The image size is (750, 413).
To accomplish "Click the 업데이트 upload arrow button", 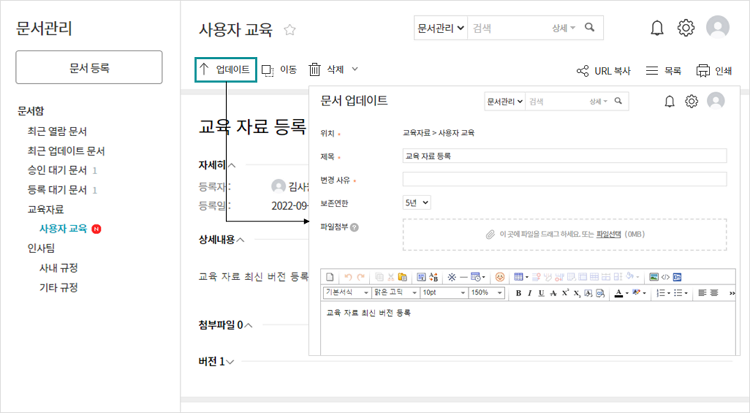I will (225, 70).
